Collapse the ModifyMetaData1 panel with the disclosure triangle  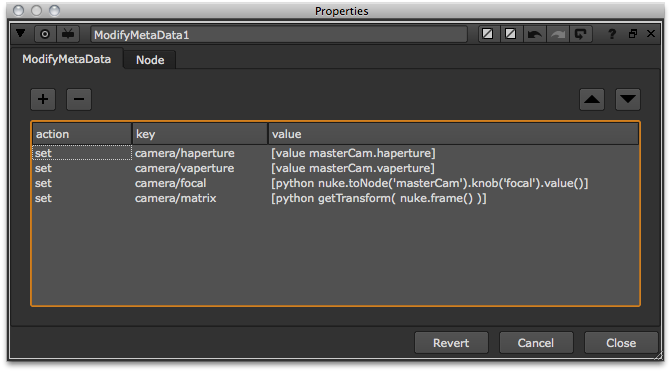pos(20,33)
